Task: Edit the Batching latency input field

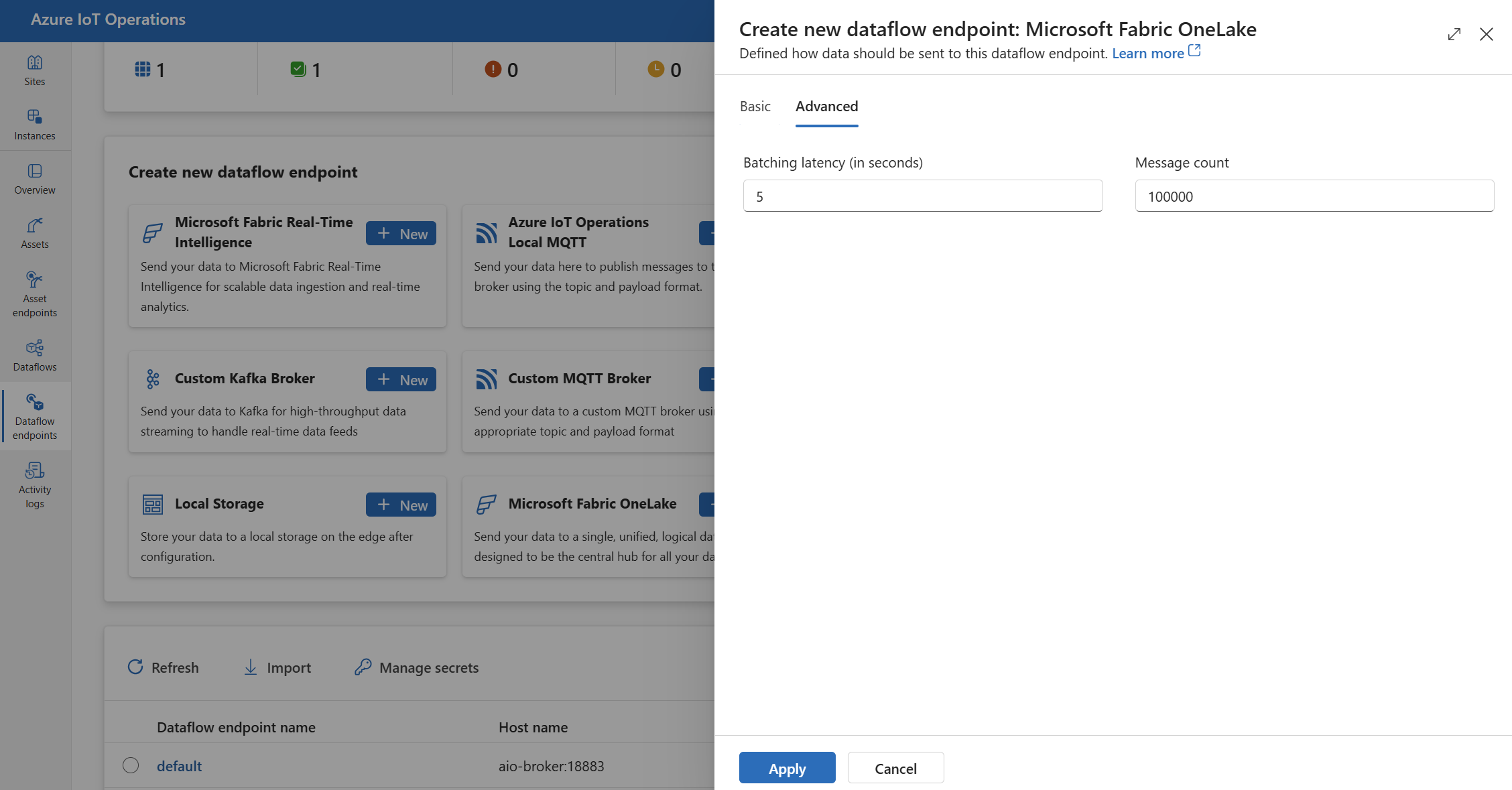Action: pos(922,195)
